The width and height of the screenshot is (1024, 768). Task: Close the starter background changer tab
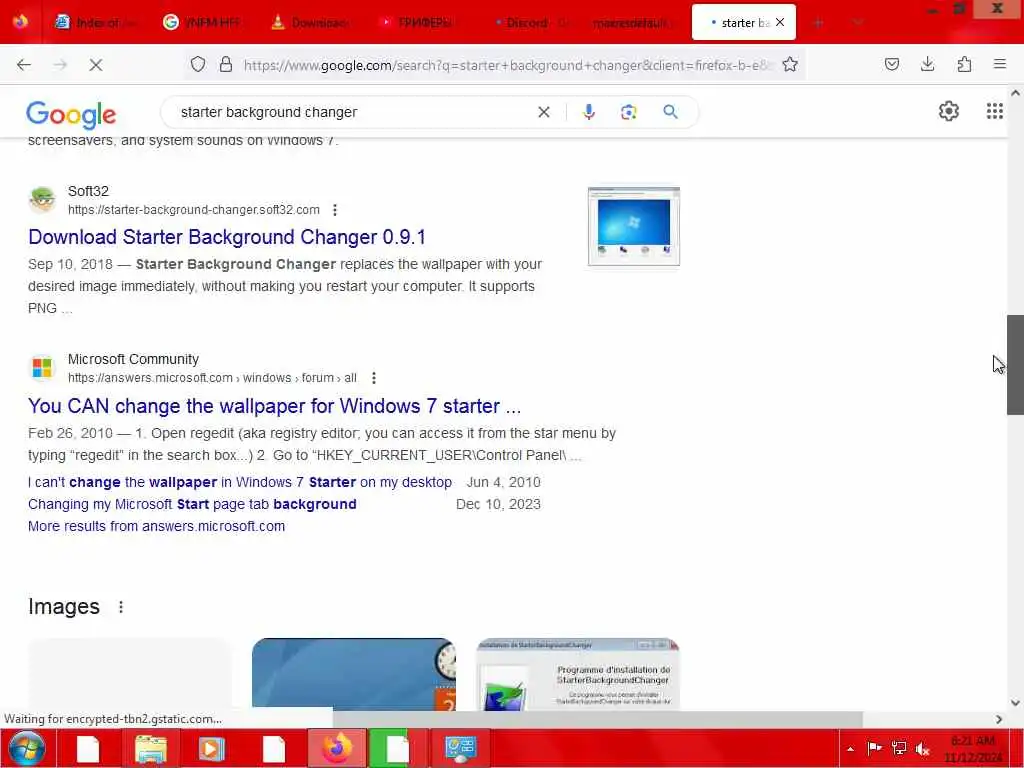tap(780, 23)
